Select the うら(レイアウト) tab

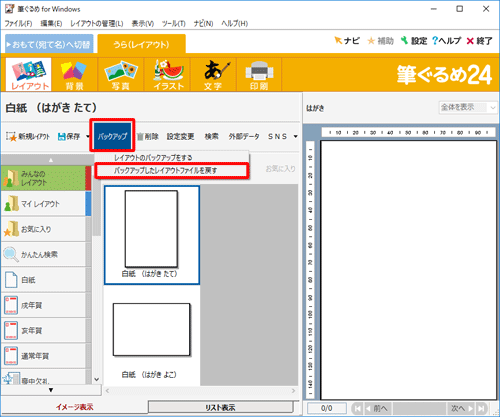141,44
